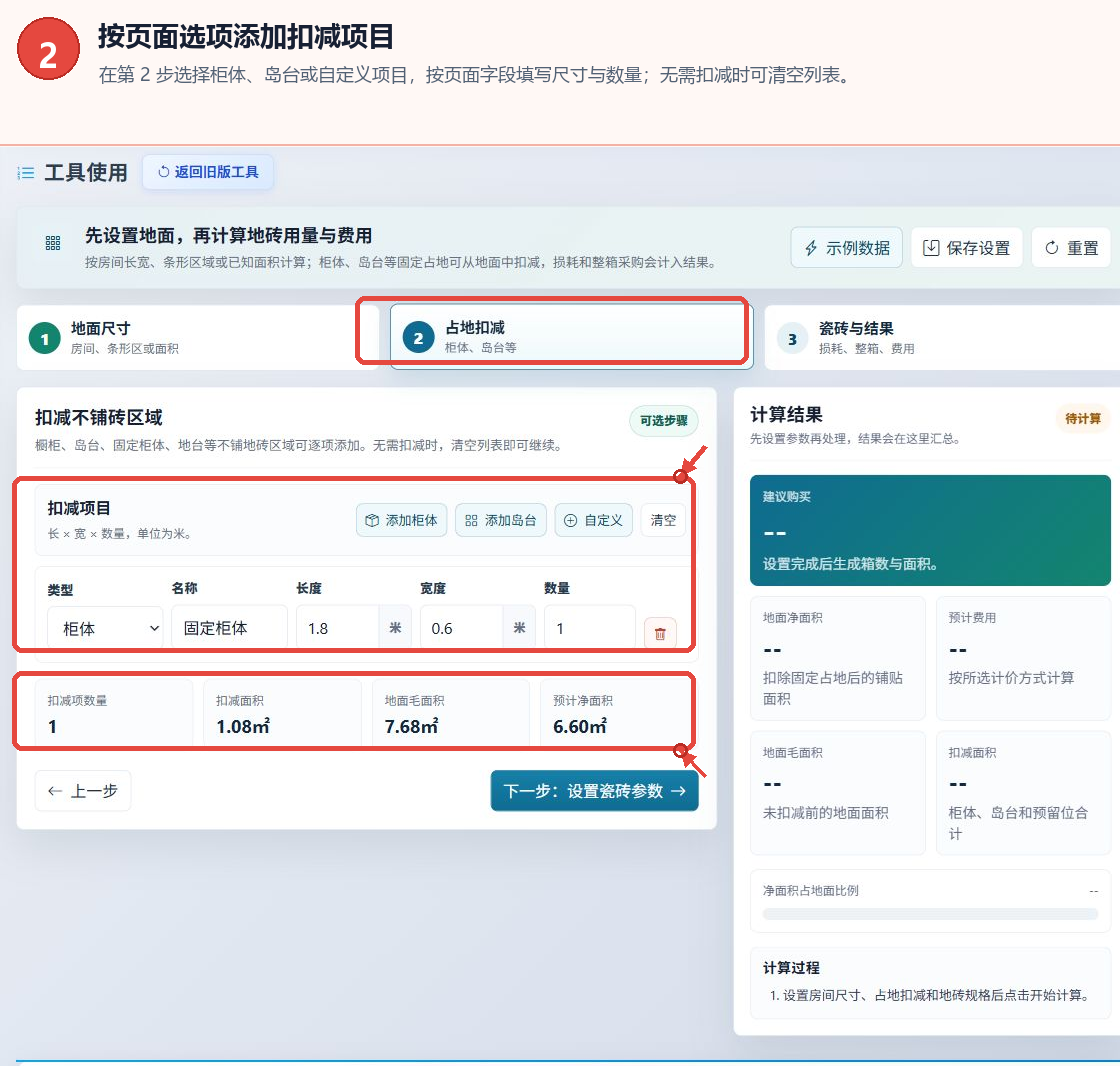This screenshot has width=1120, height=1066.
Task: Click the 重置 reset button
Action: click(x=1071, y=248)
